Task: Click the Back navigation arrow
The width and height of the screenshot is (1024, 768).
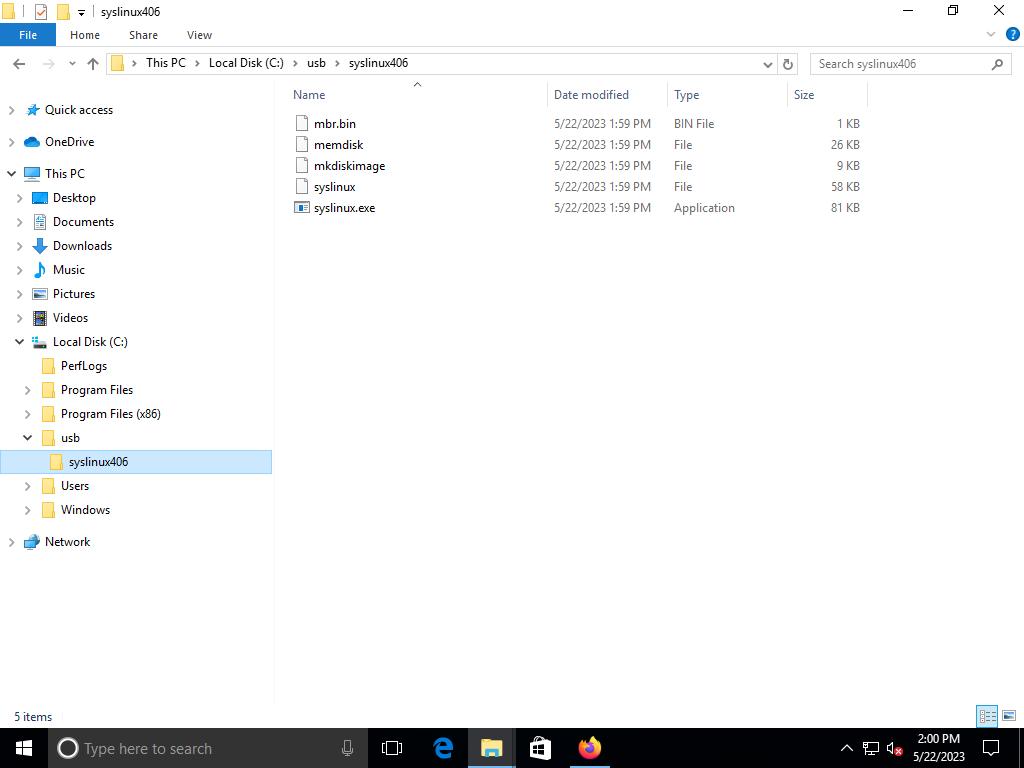Action: [x=19, y=63]
